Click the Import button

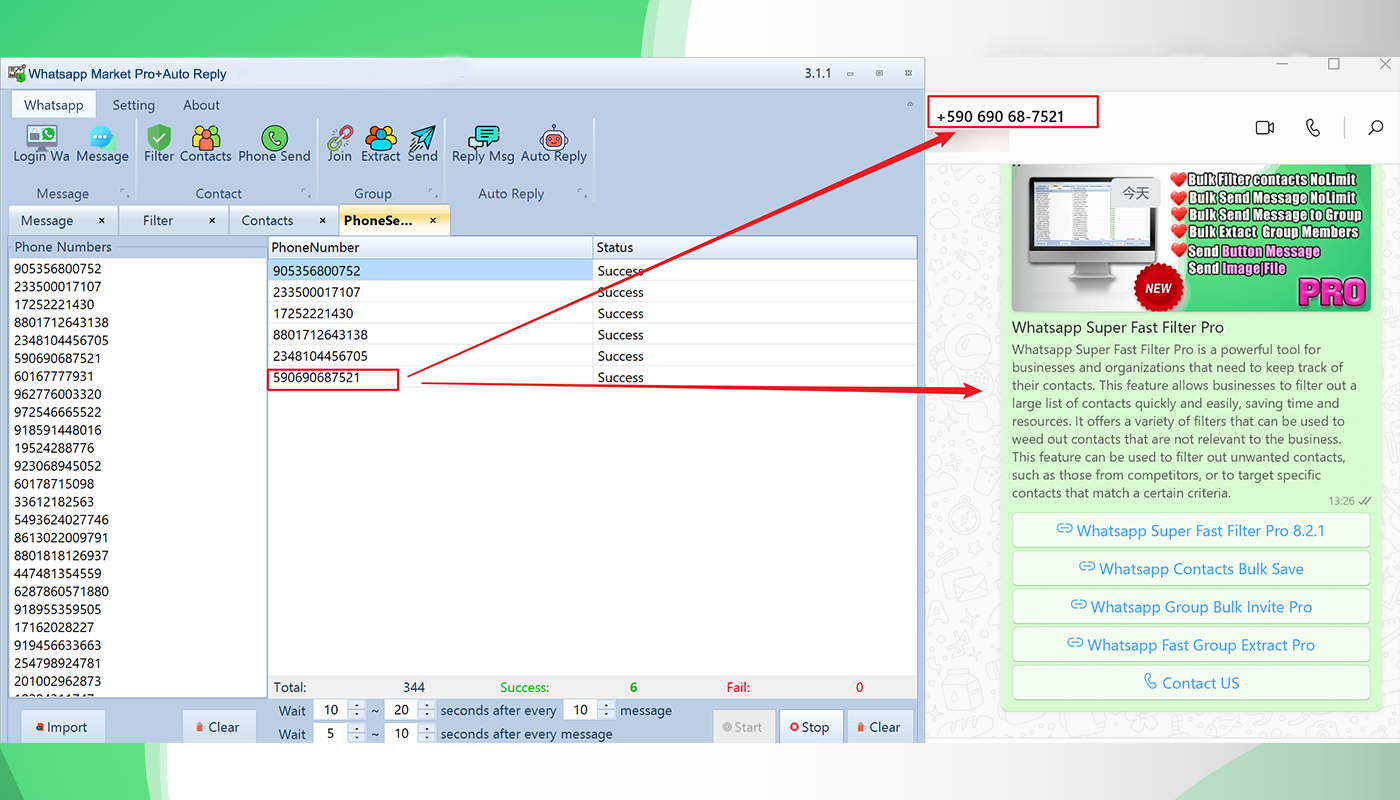tap(62, 727)
